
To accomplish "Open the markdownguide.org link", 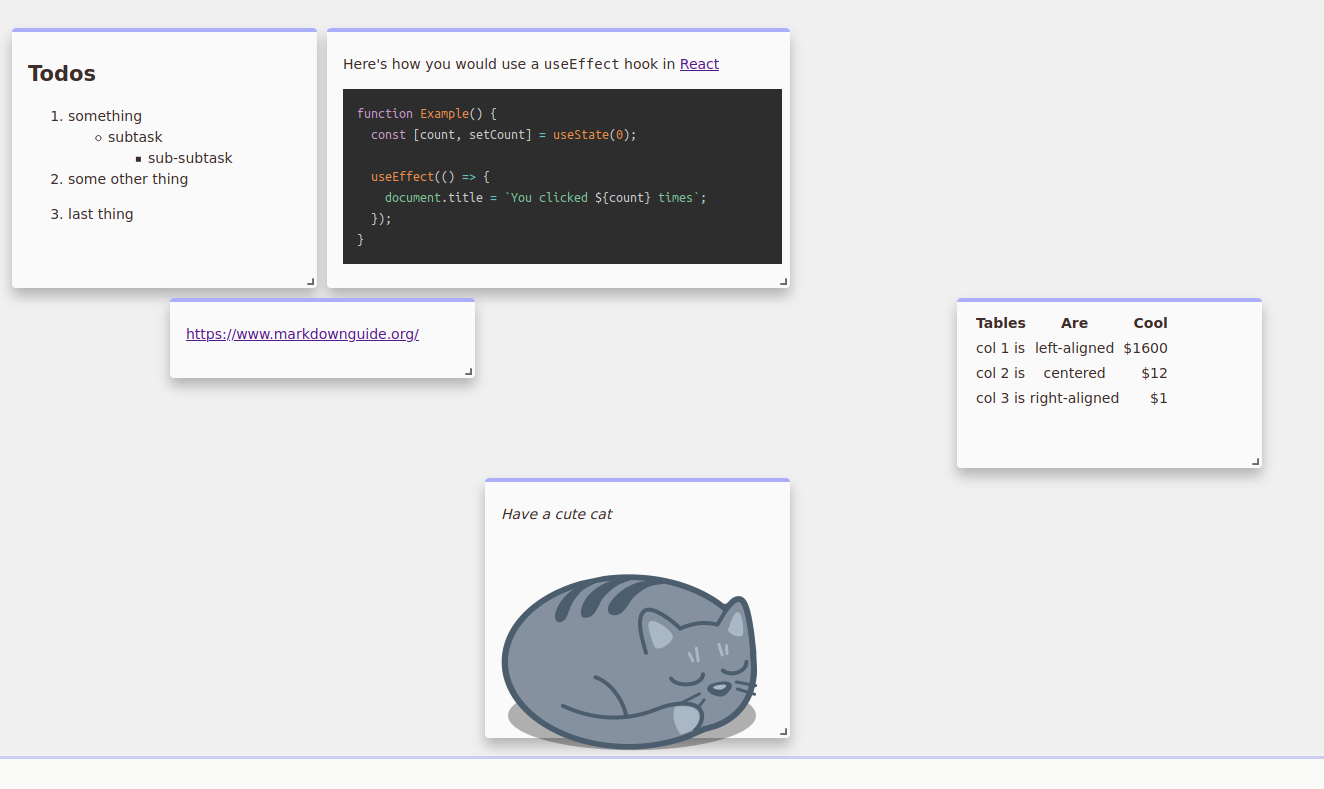I will 302,334.
